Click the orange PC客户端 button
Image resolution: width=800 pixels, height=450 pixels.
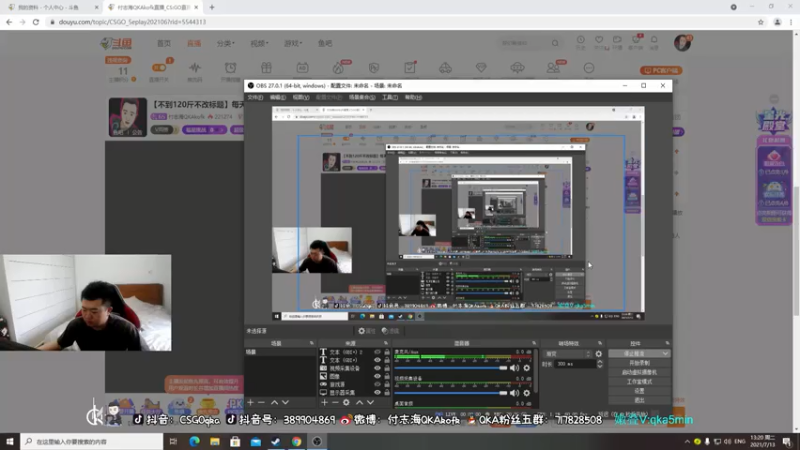[661, 70]
